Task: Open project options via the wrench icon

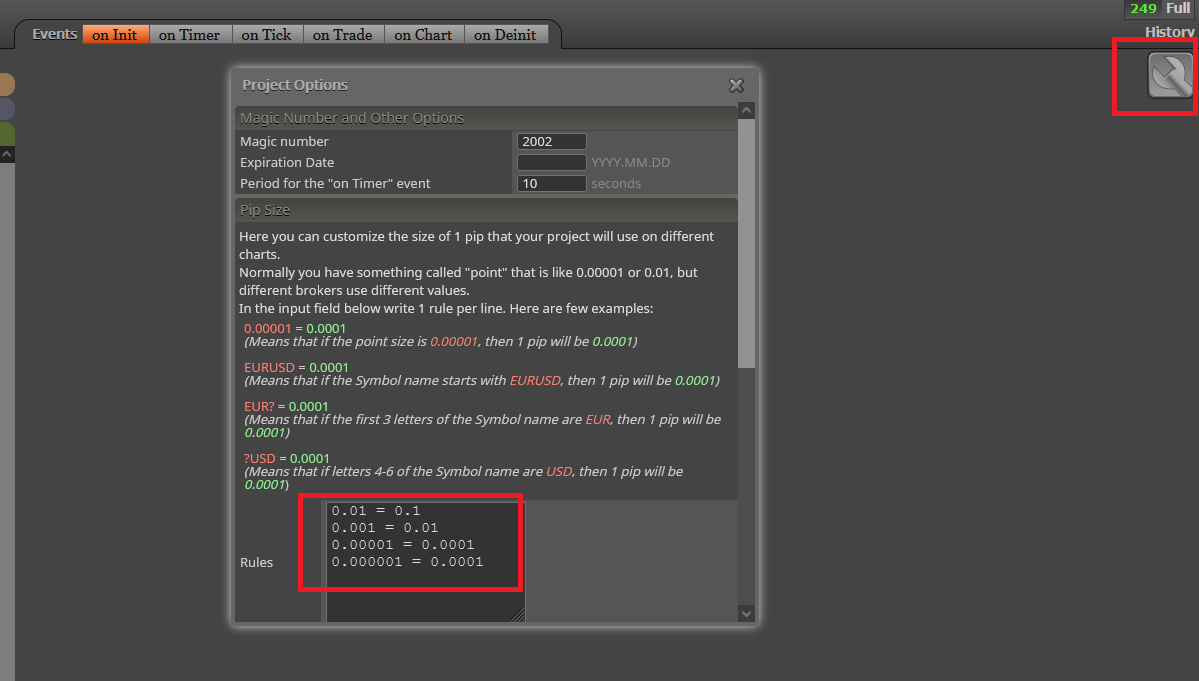Action: [x=1170, y=75]
